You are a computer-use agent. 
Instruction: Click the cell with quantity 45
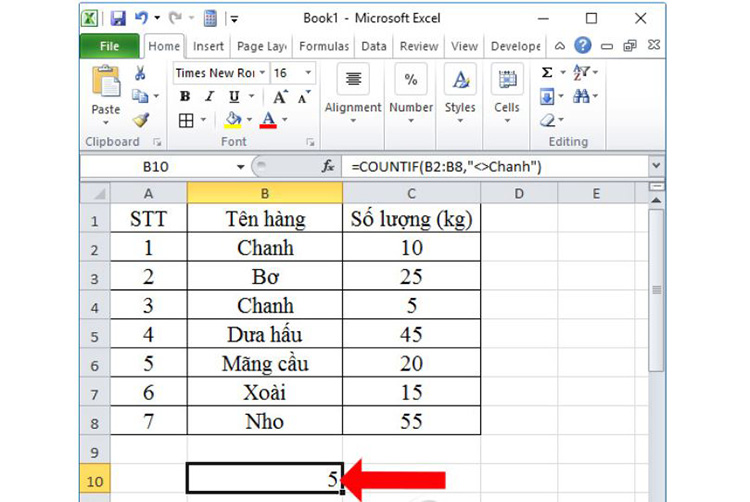point(411,334)
